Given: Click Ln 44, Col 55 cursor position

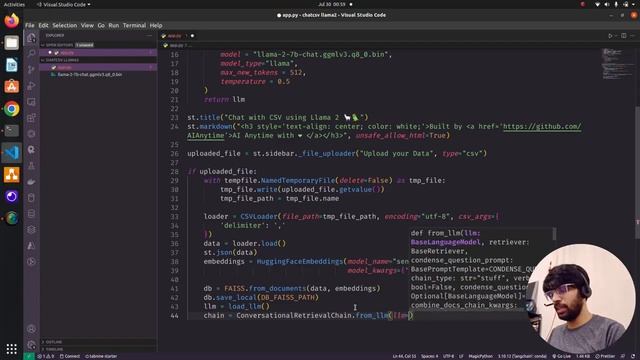Looking at the screenshot, I should point(404,356).
